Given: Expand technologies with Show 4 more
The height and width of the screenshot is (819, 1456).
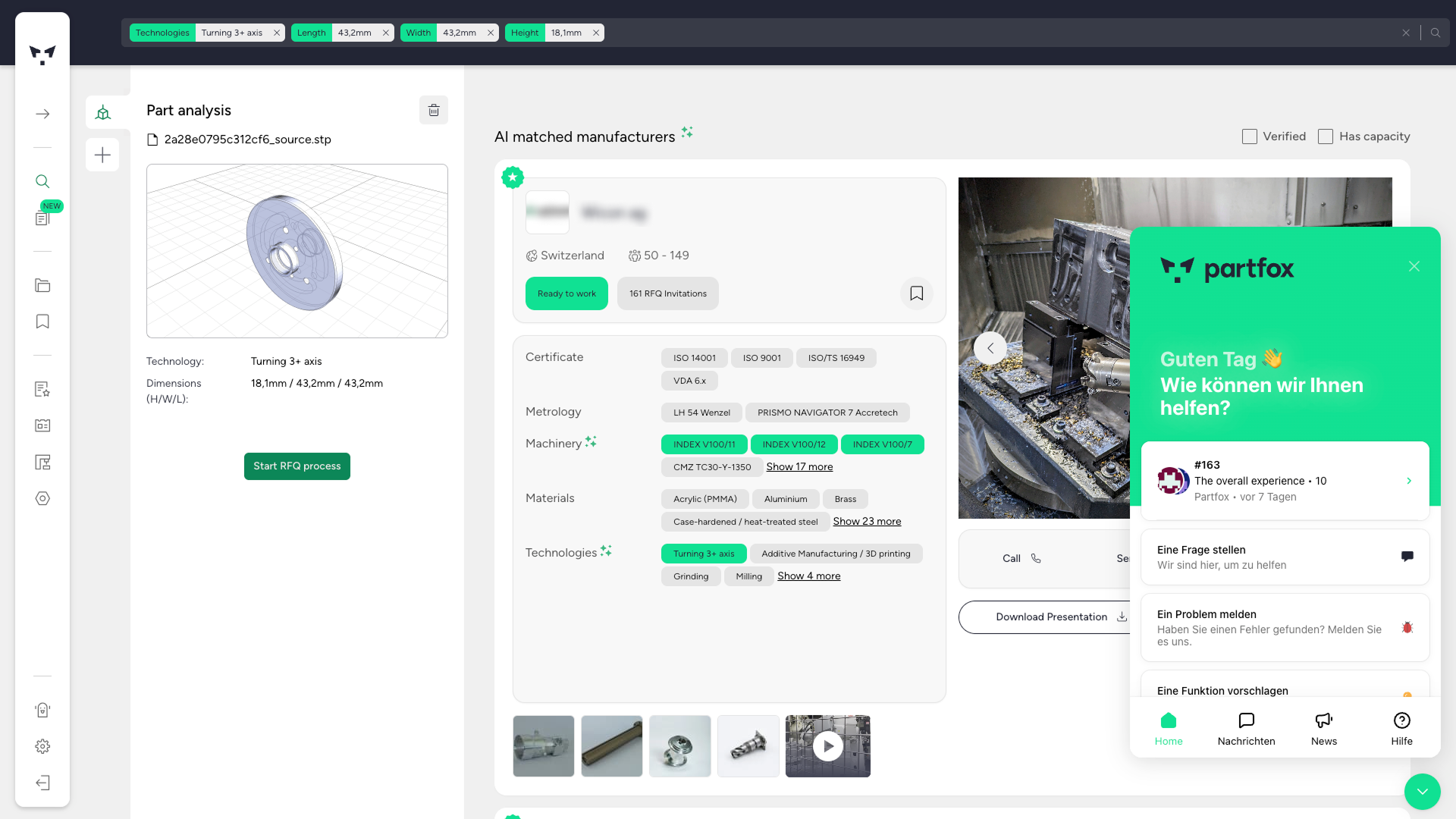Looking at the screenshot, I should point(808,576).
